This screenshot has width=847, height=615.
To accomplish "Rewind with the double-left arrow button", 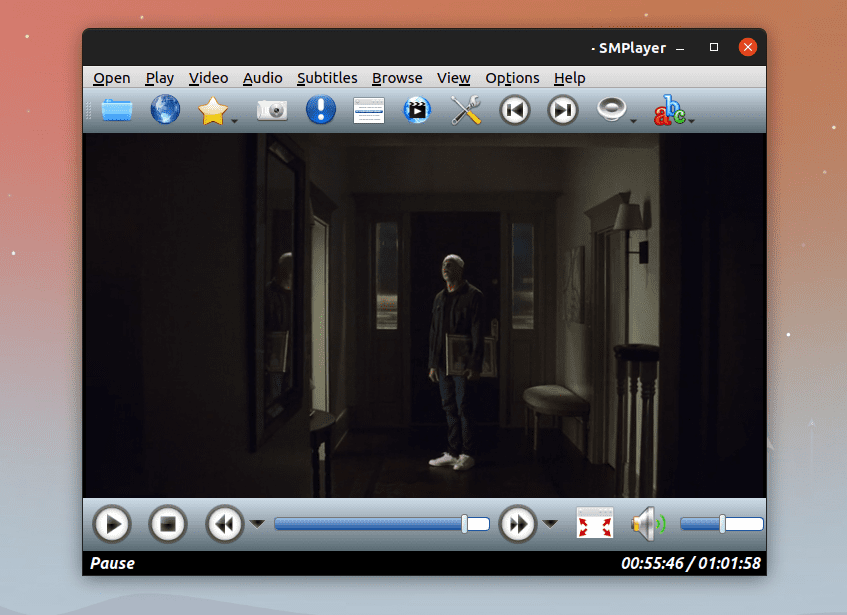I will [225, 524].
